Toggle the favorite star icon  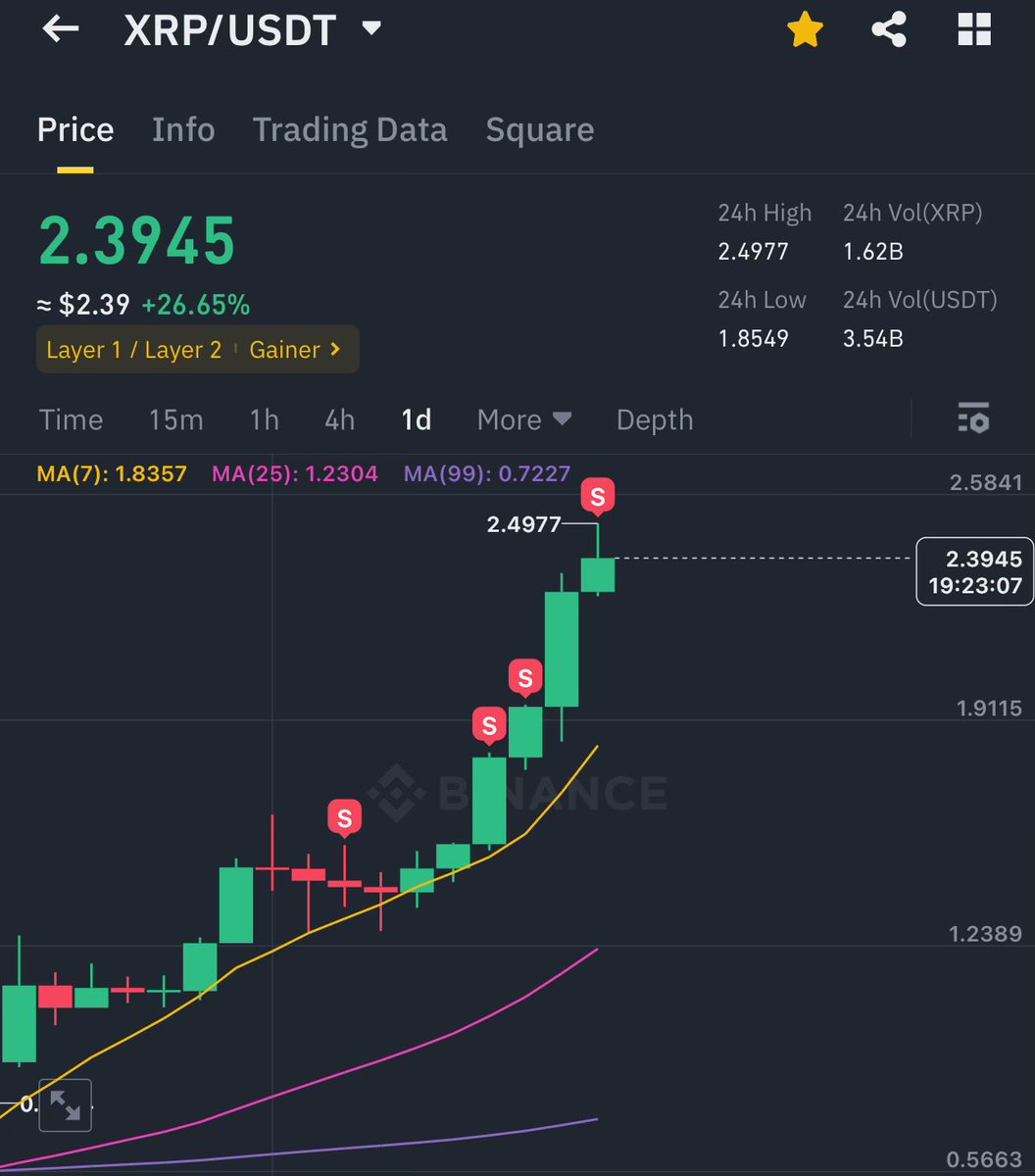[x=805, y=30]
